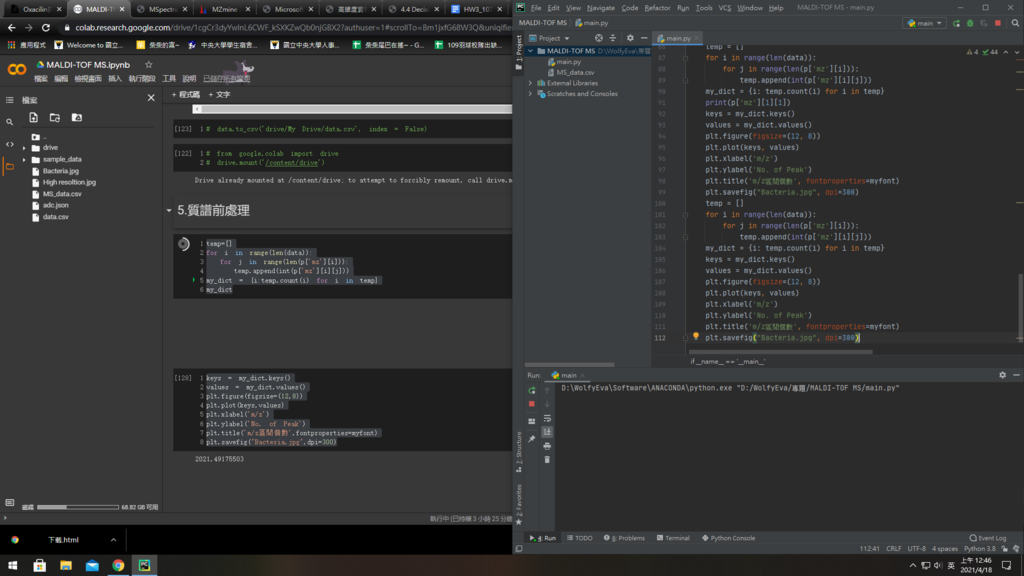The image size is (1024, 576).
Task: Switch to the Python Console tab
Action: pyautogui.click(x=729, y=538)
